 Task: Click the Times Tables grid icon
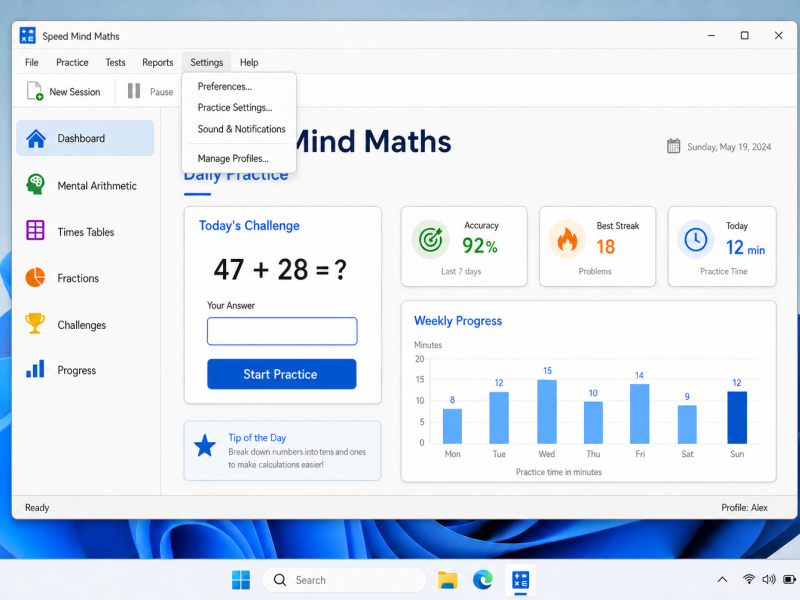pos(35,231)
